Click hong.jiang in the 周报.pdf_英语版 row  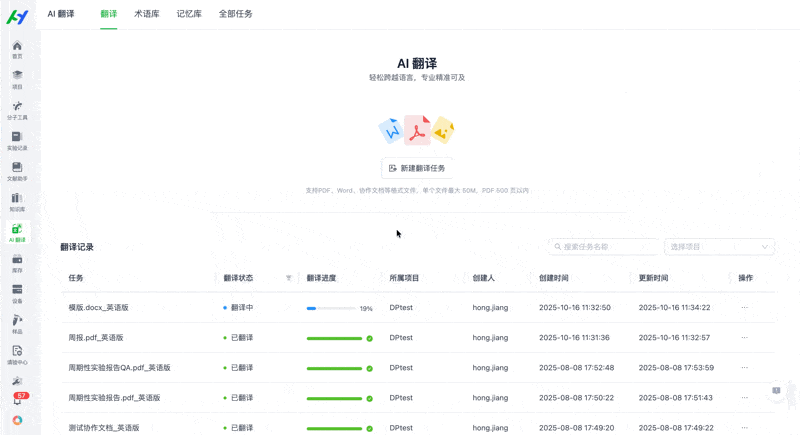click(x=490, y=338)
